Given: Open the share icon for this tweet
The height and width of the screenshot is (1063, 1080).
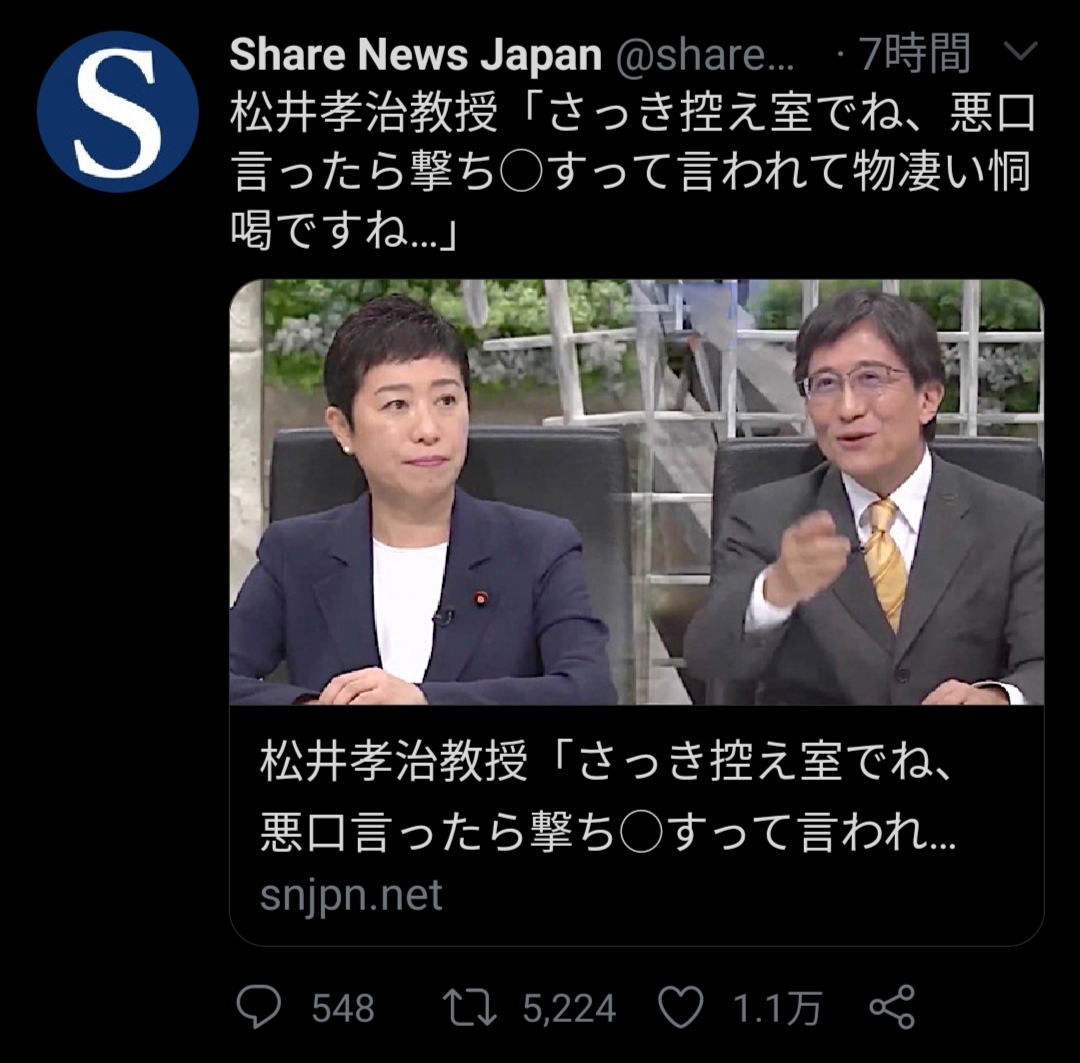Looking at the screenshot, I should coord(892,1007).
